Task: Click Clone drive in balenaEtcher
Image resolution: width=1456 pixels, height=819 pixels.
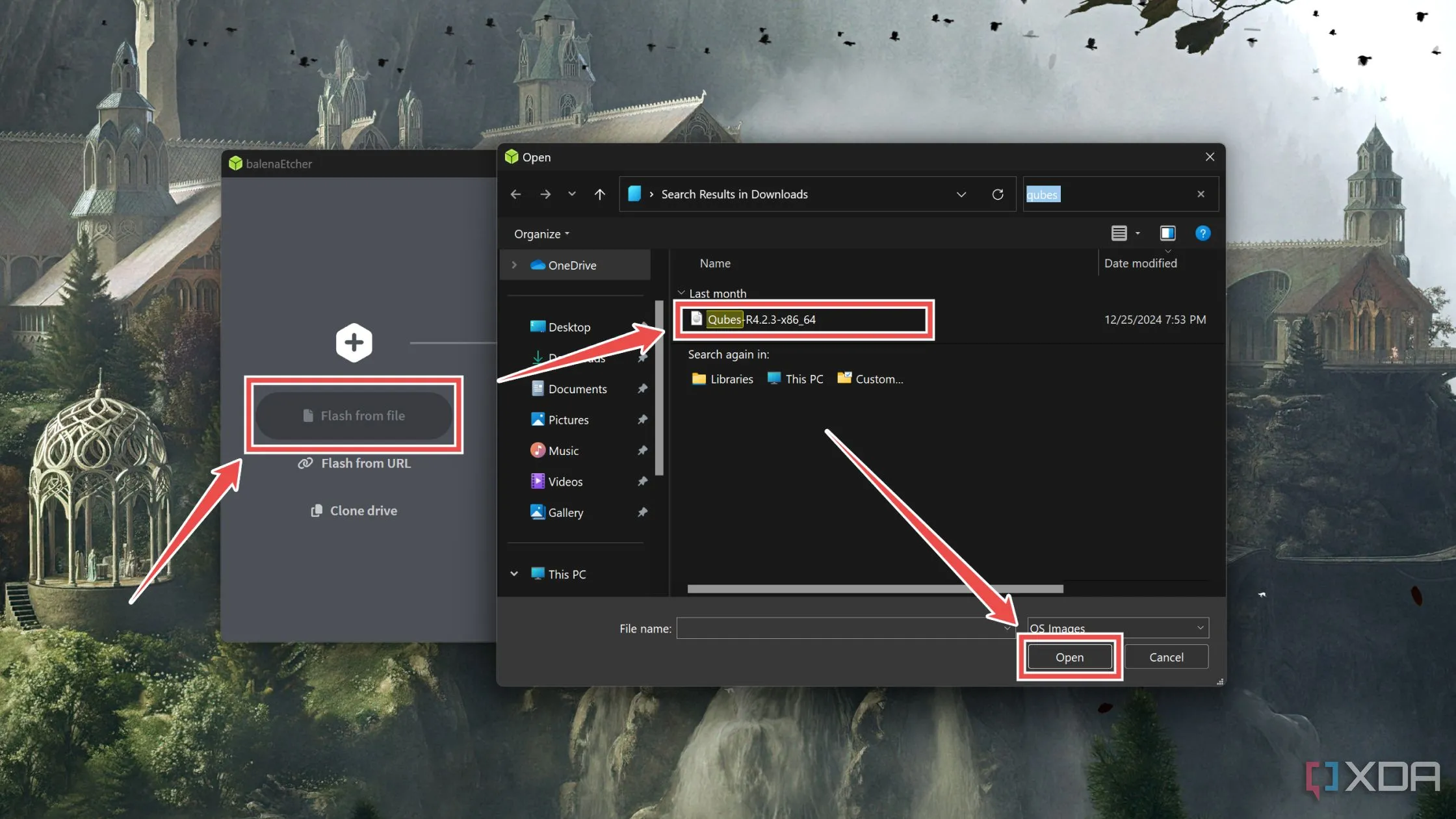Action: coord(354,511)
